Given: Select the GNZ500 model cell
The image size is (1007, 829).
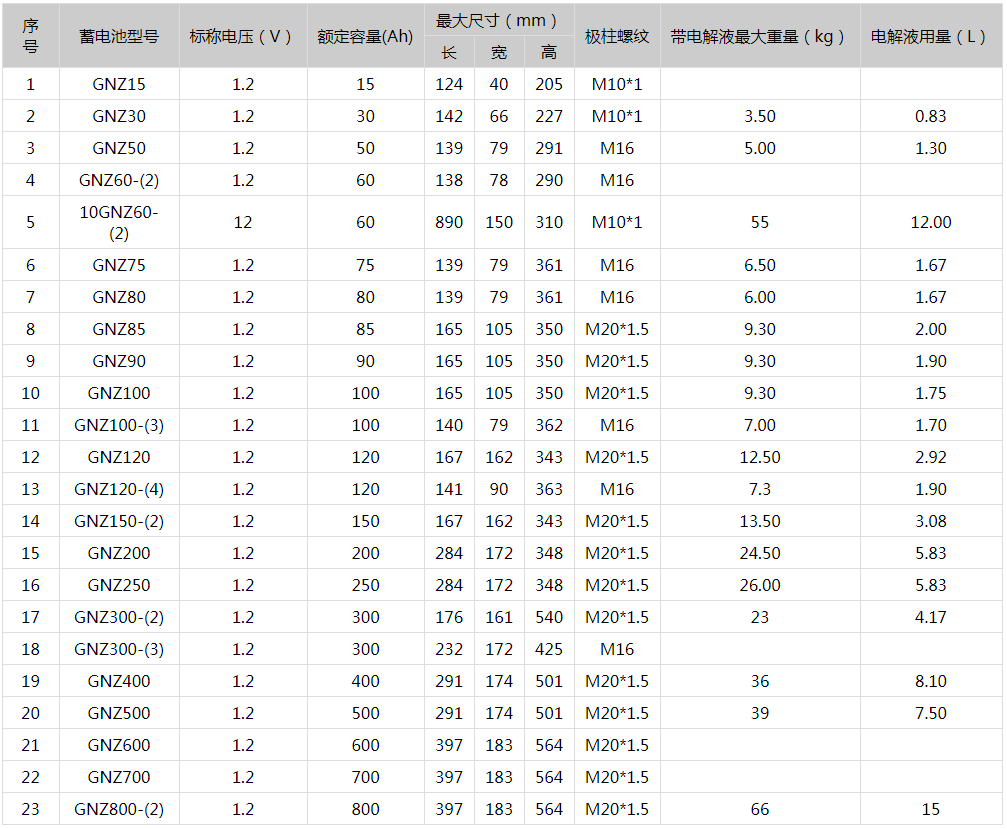Looking at the screenshot, I should [x=119, y=713].
